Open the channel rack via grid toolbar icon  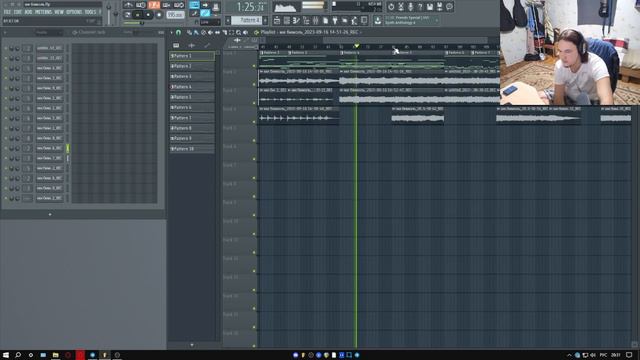click(287, 20)
